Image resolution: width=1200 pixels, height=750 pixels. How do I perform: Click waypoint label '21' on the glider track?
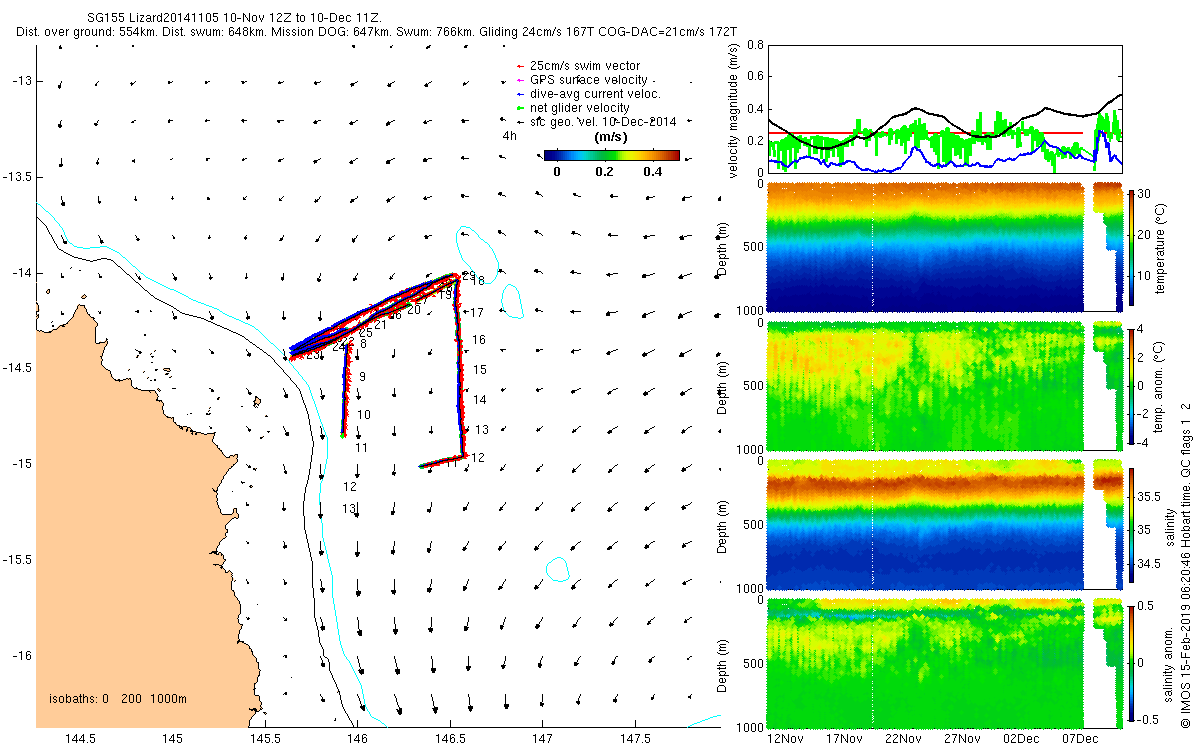tap(380, 325)
